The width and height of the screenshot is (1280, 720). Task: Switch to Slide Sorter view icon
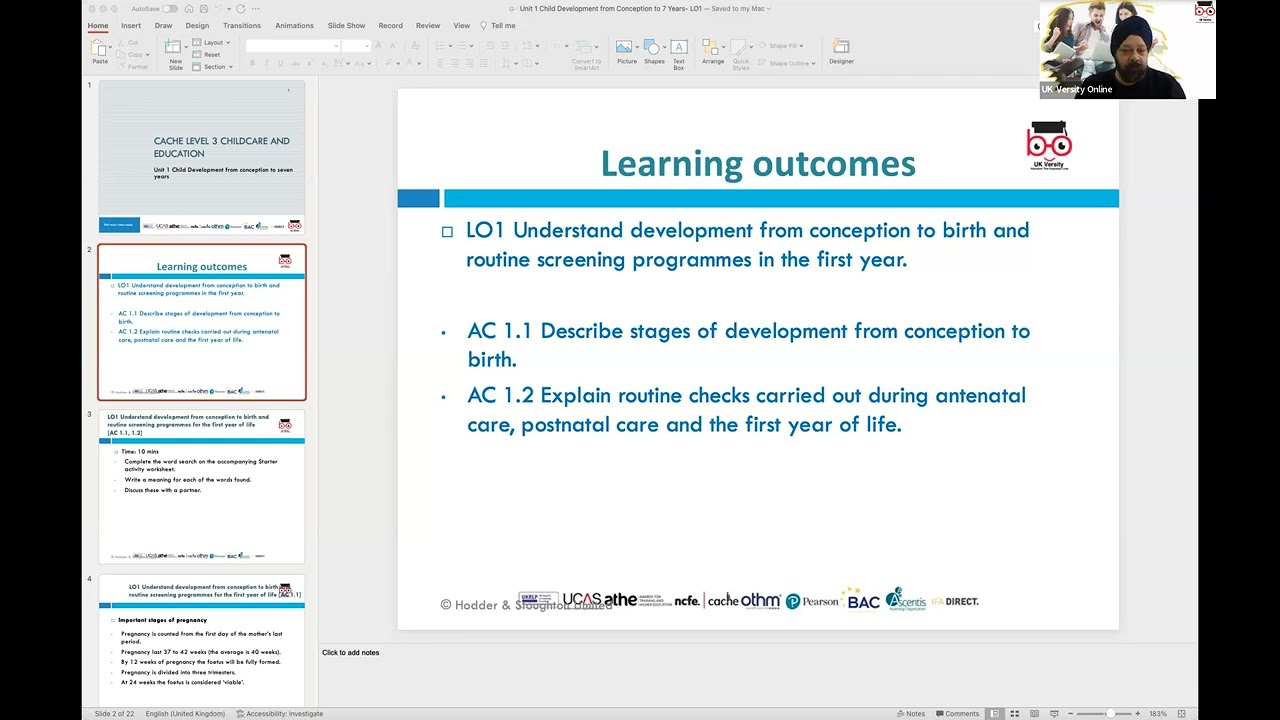(x=1014, y=714)
